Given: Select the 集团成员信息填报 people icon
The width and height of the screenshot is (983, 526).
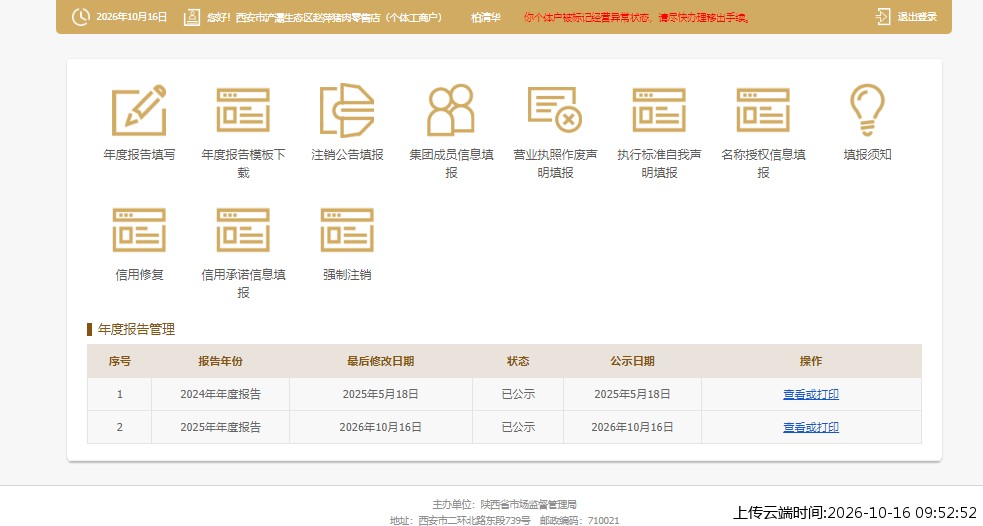Looking at the screenshot, I should coord(451,110).
